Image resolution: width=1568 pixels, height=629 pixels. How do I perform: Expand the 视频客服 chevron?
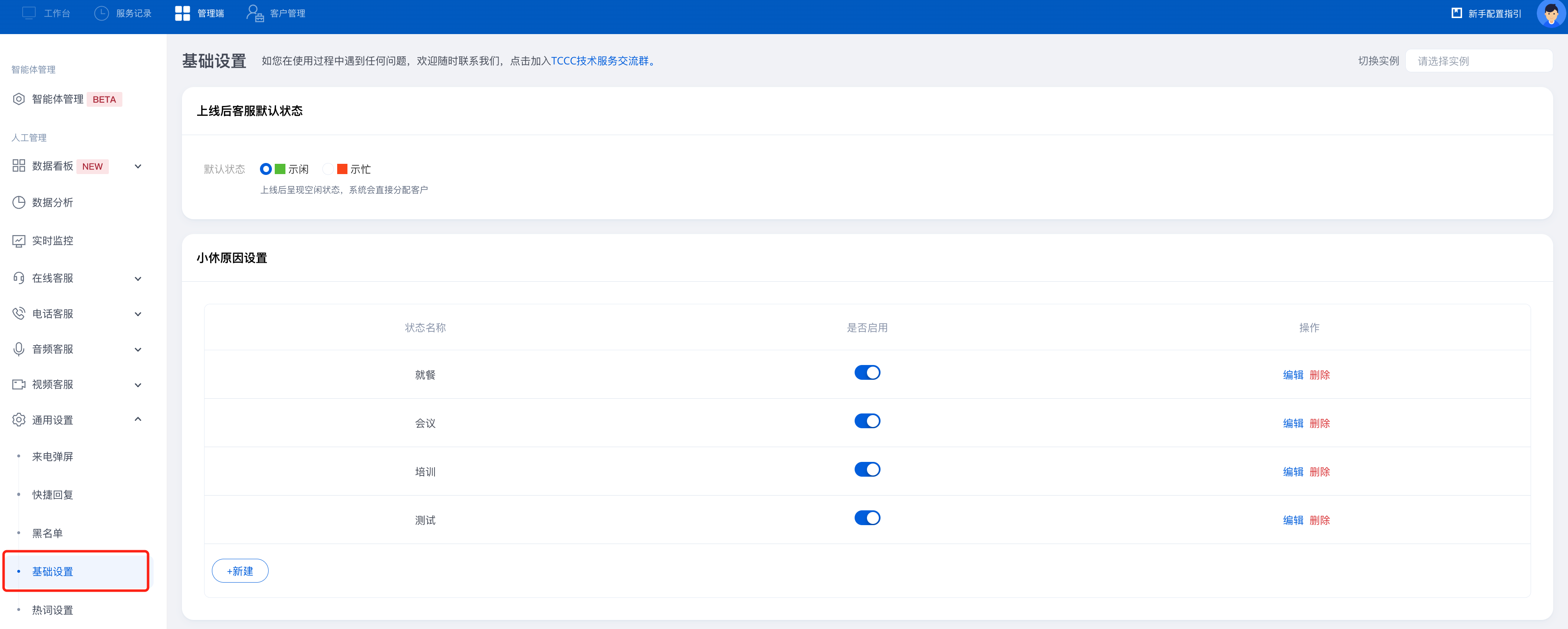(x=138, y=384)
